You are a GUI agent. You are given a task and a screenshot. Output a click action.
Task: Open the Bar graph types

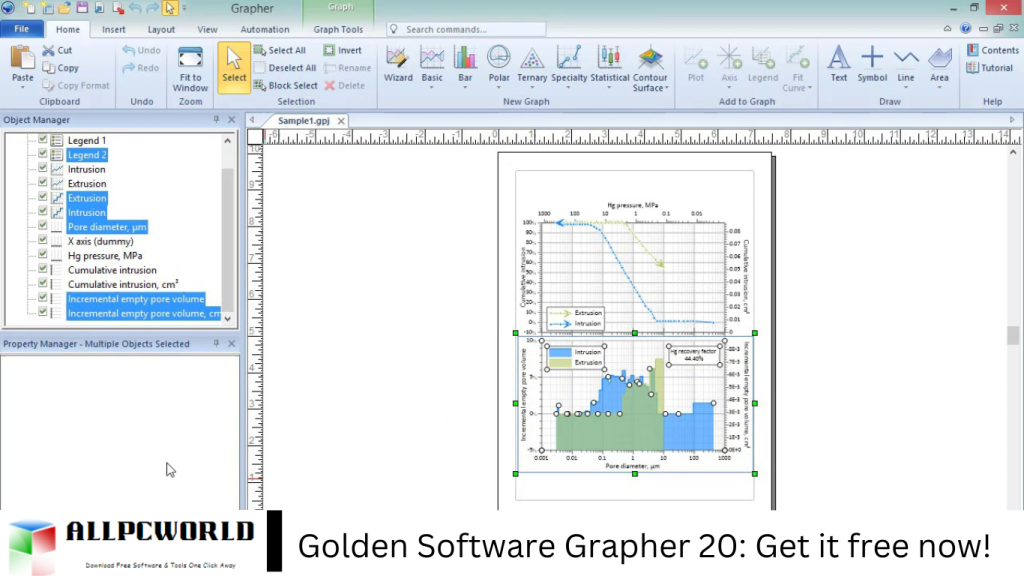[465, 67]
